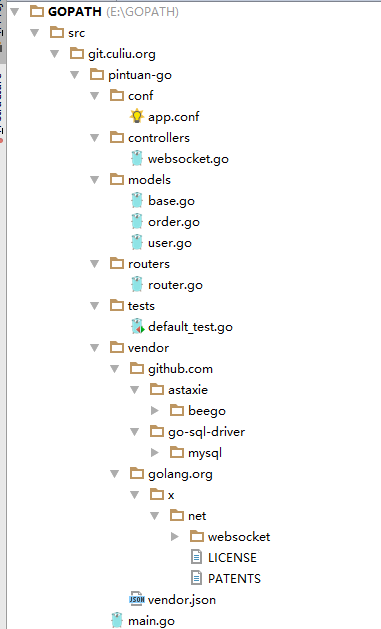Collapse the astaxie folder arrow
Viewport: 381px width, 629px height.
coord(135,390)
